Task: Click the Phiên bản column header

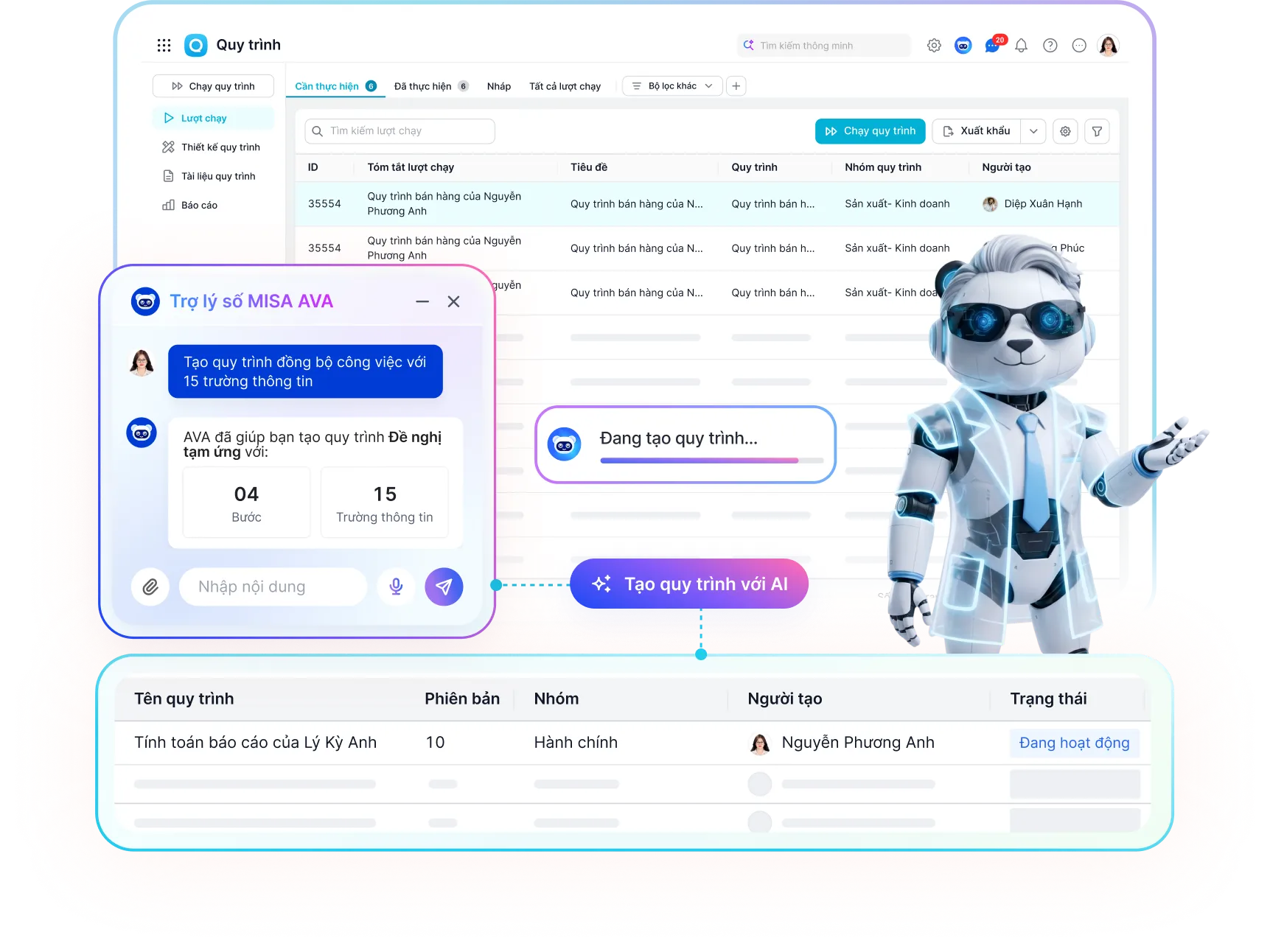Action: (462, 699)
